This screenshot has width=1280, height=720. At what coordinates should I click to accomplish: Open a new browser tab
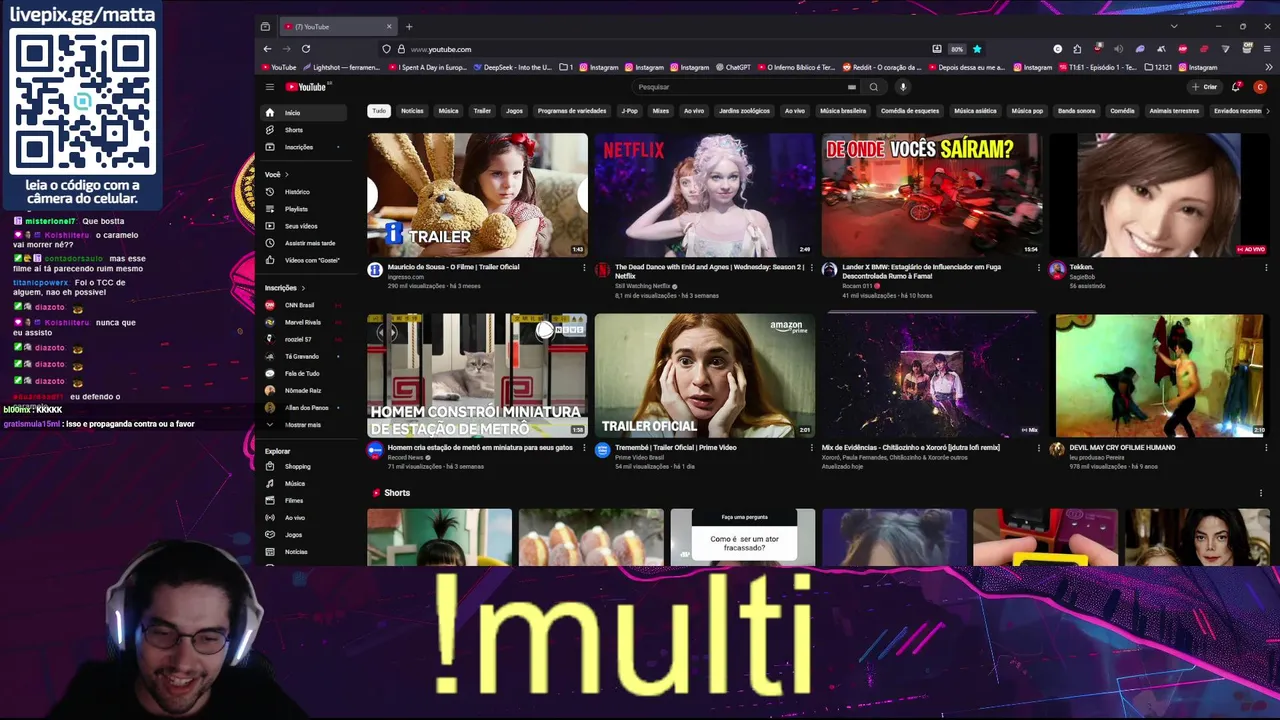409,27
